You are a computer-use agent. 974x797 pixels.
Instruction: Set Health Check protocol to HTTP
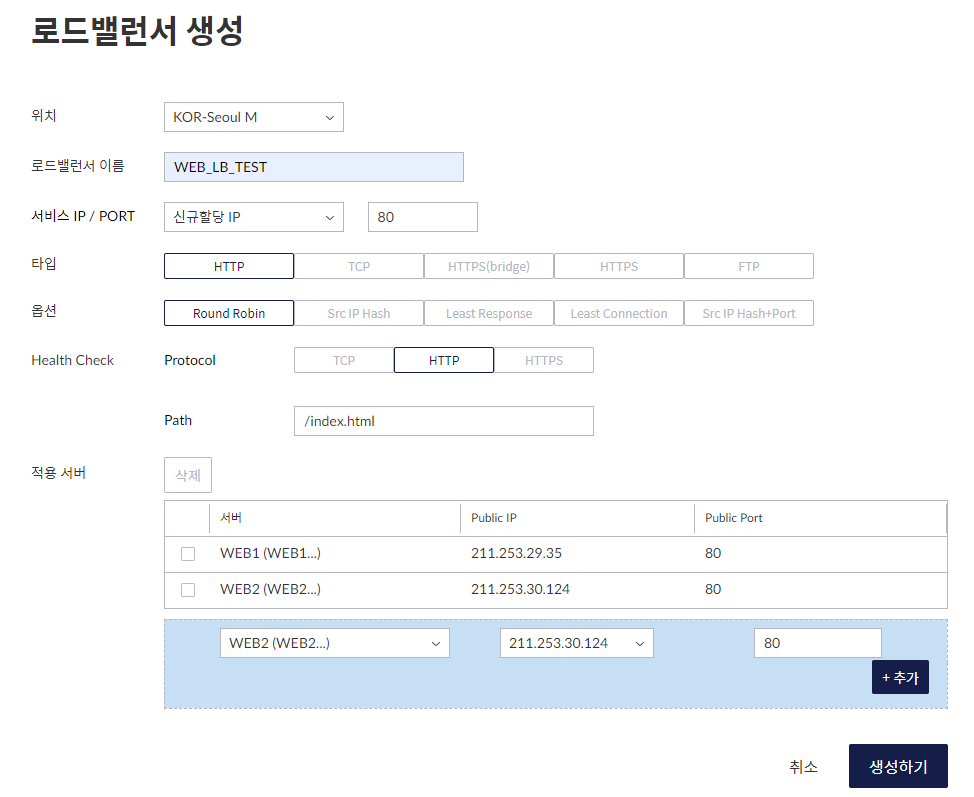444,360
